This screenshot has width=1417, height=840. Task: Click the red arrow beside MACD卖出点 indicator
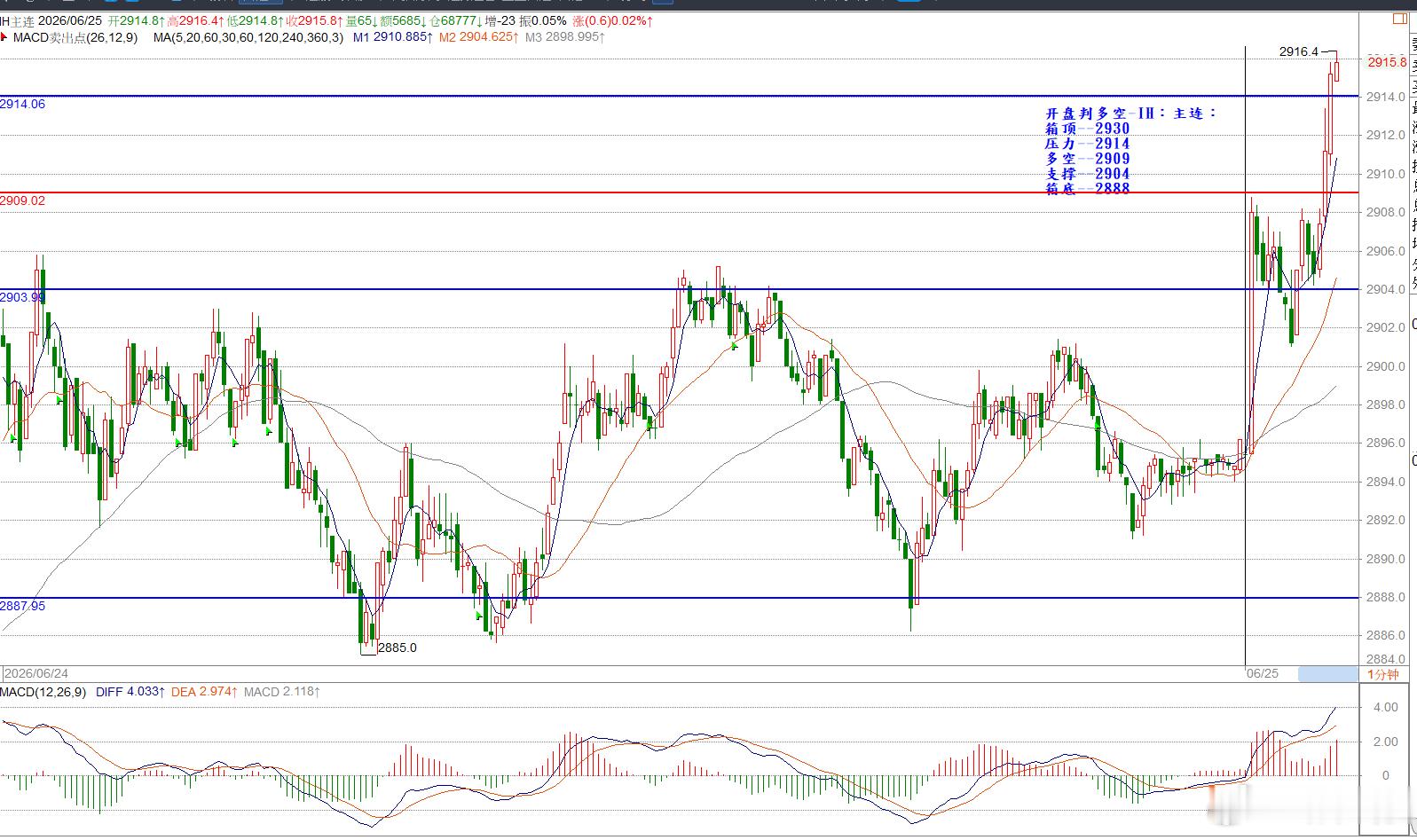point(4,37)
